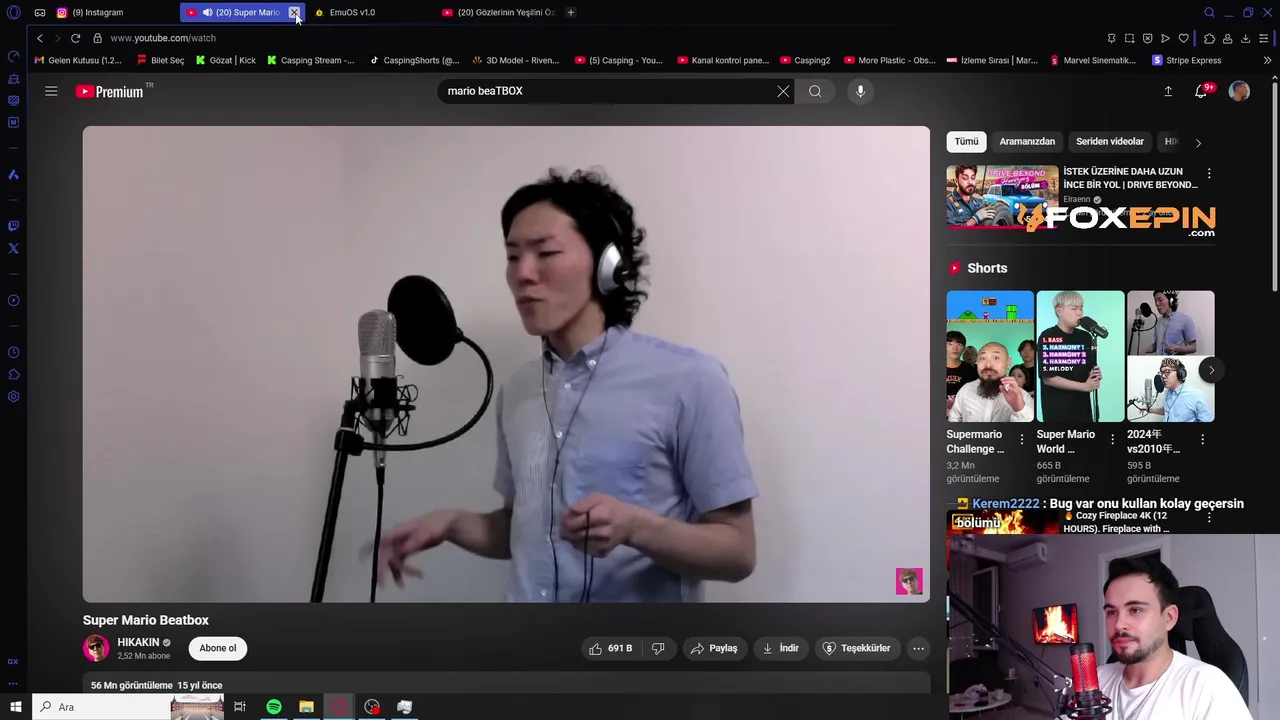Viewport: 1280px width, 720px height.
Task: Close the Super Mario tab
Action: [x=294, y=12]
